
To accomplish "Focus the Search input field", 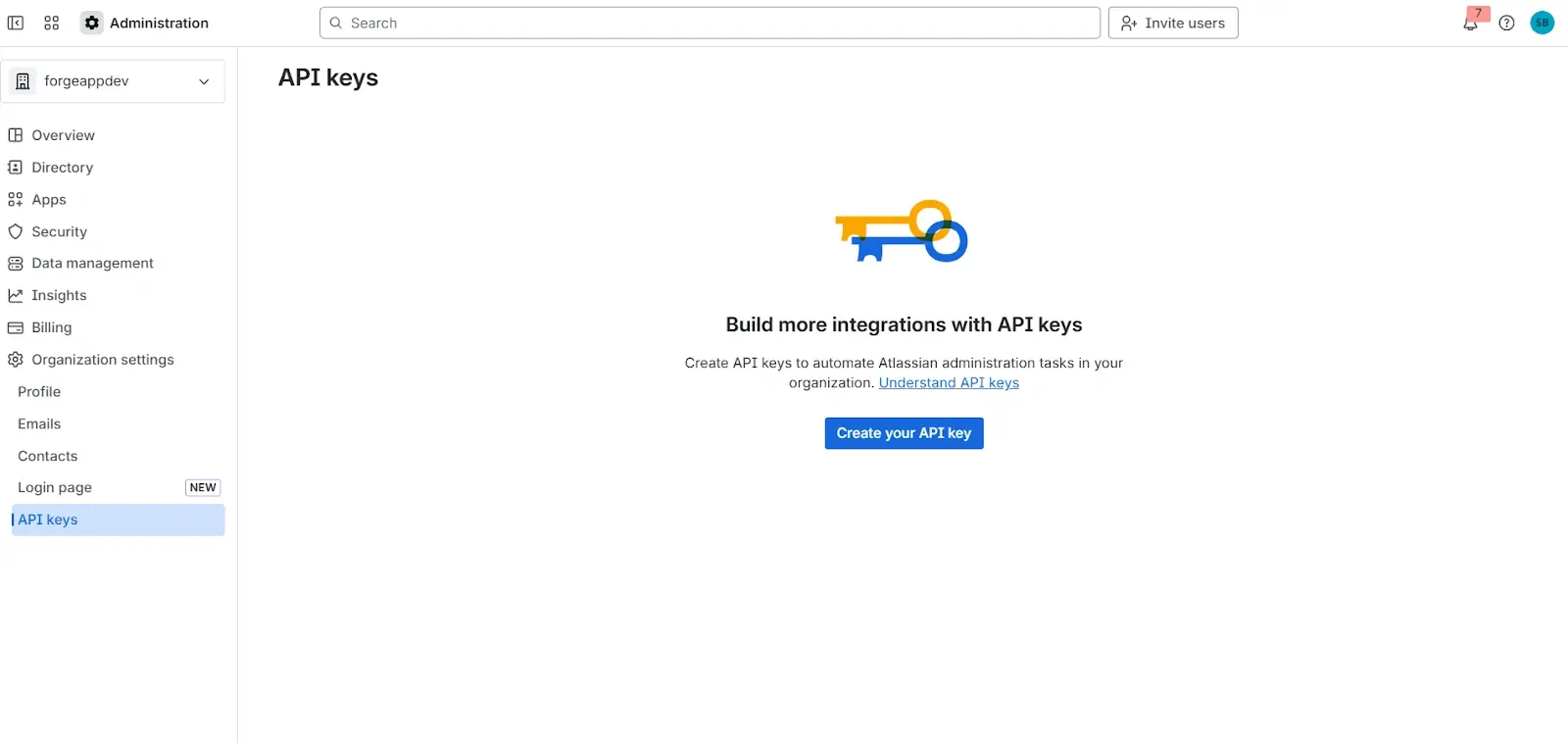I will pos(710,23).
